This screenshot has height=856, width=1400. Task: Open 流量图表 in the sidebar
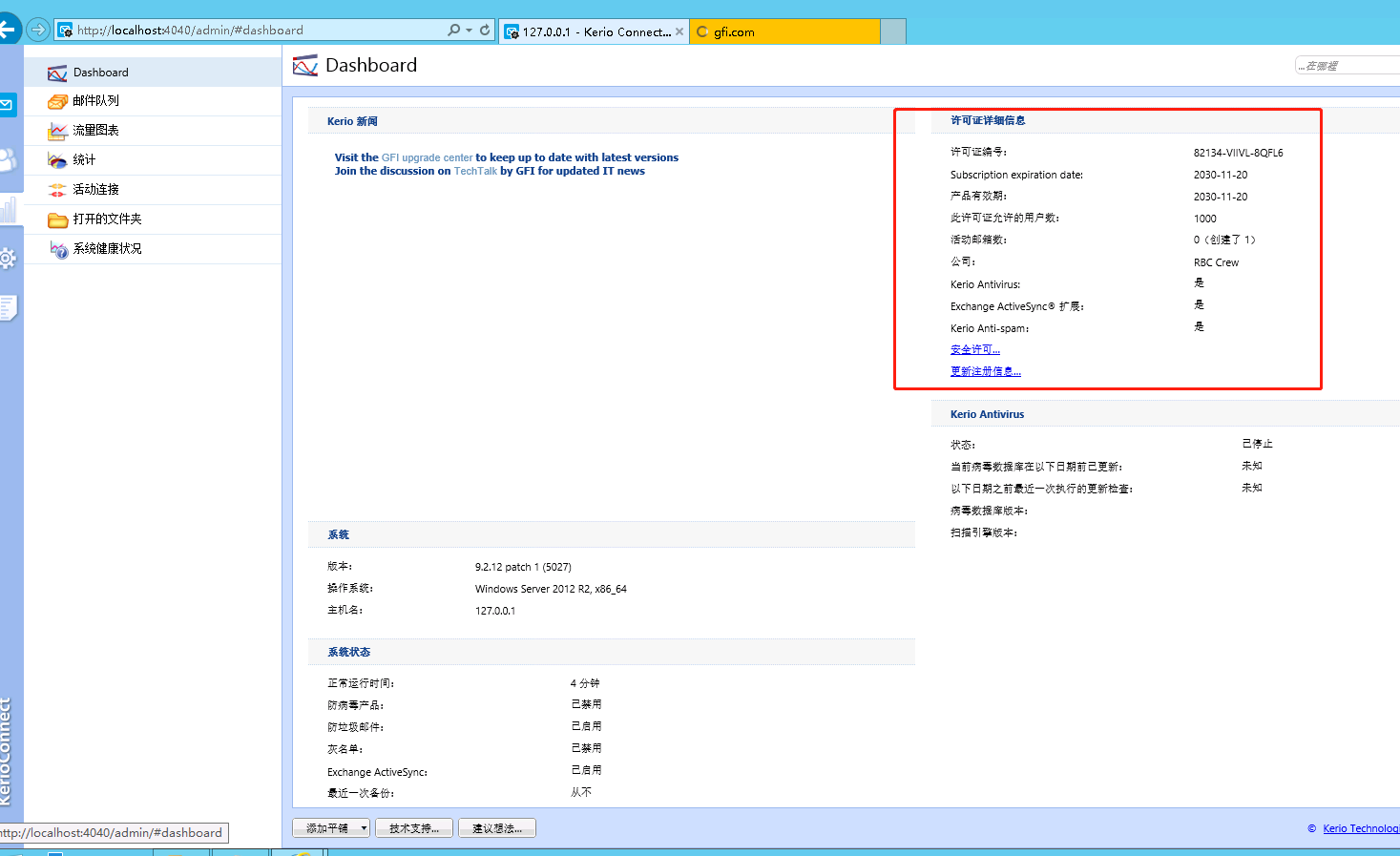click(153, 131)
